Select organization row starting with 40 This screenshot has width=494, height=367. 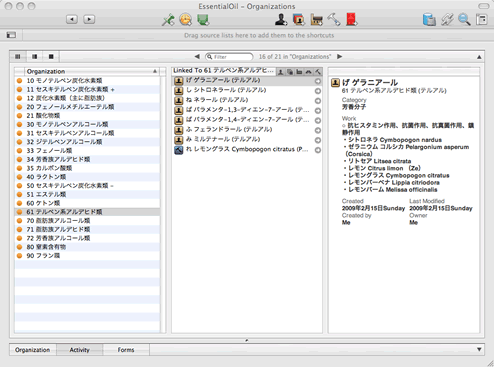click(x=87, y=177)
